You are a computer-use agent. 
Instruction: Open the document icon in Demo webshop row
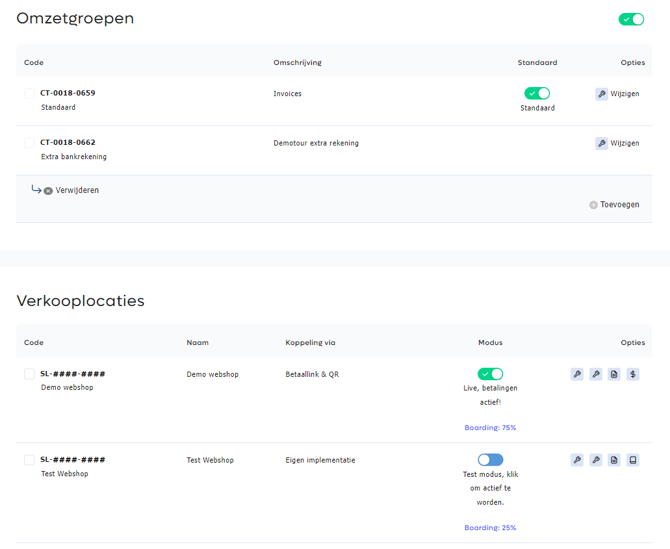point(614,374)
